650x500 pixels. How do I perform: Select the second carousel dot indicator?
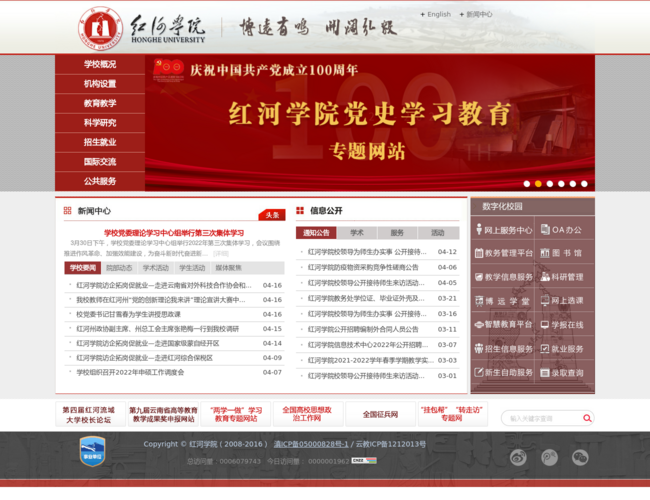point(538,184)
